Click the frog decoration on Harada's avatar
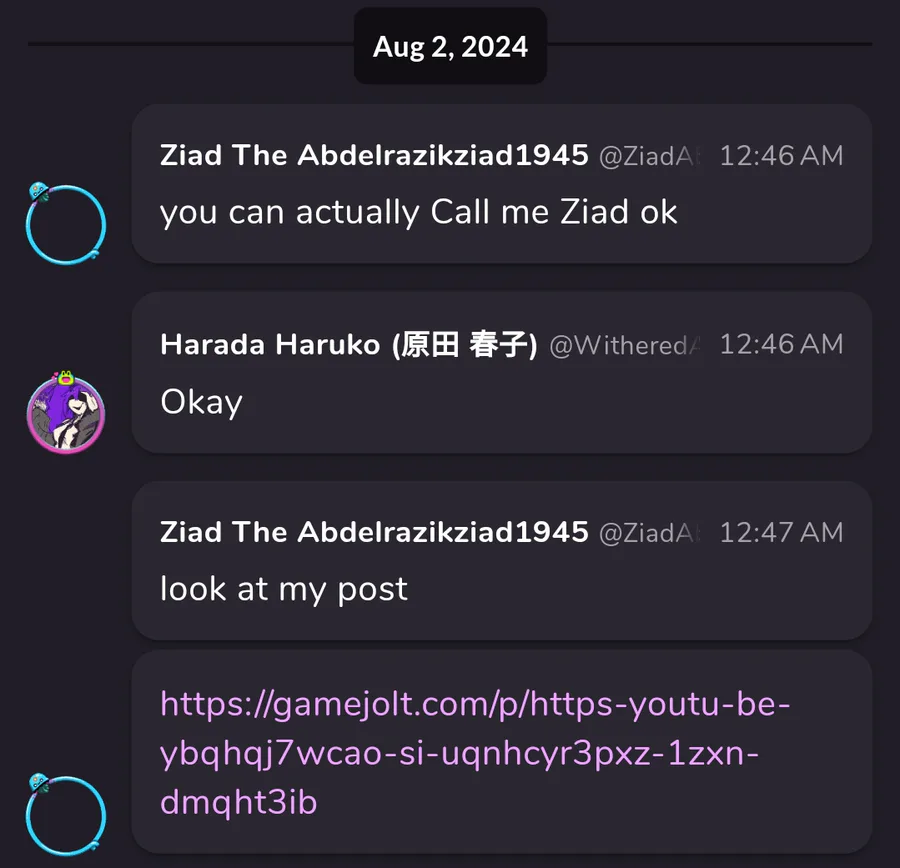900x868 pixels. tap(65, 378)
